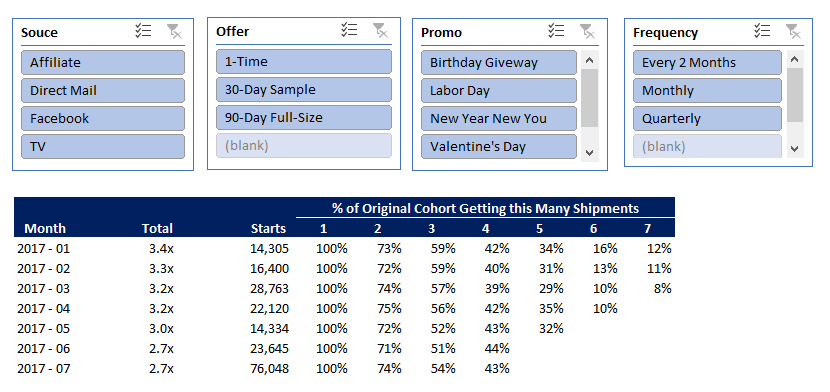Toggle the 30-Day Sample offer filter
Image resolution: width=830 pixels, height=392 pixels.
click(x=304, y=89)
